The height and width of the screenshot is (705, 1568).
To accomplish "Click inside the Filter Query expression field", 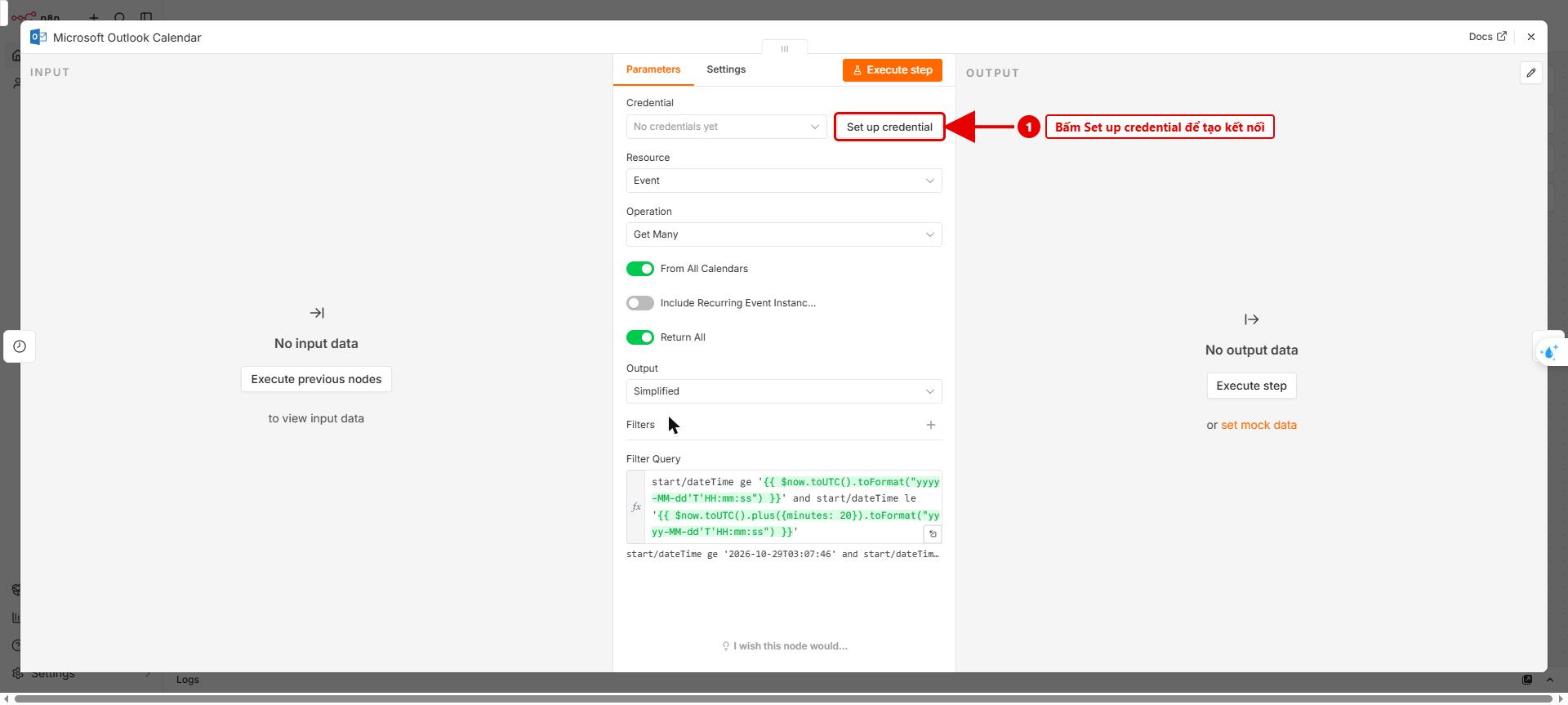I will [x=794, y=507].
